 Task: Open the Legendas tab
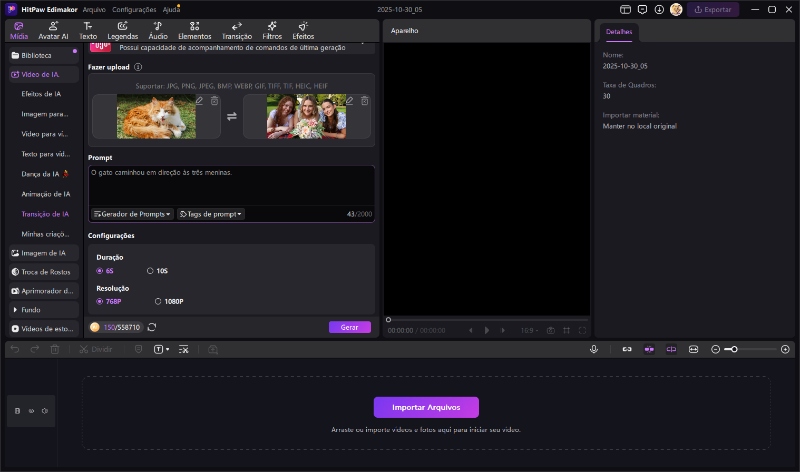[x=122, y=31]
